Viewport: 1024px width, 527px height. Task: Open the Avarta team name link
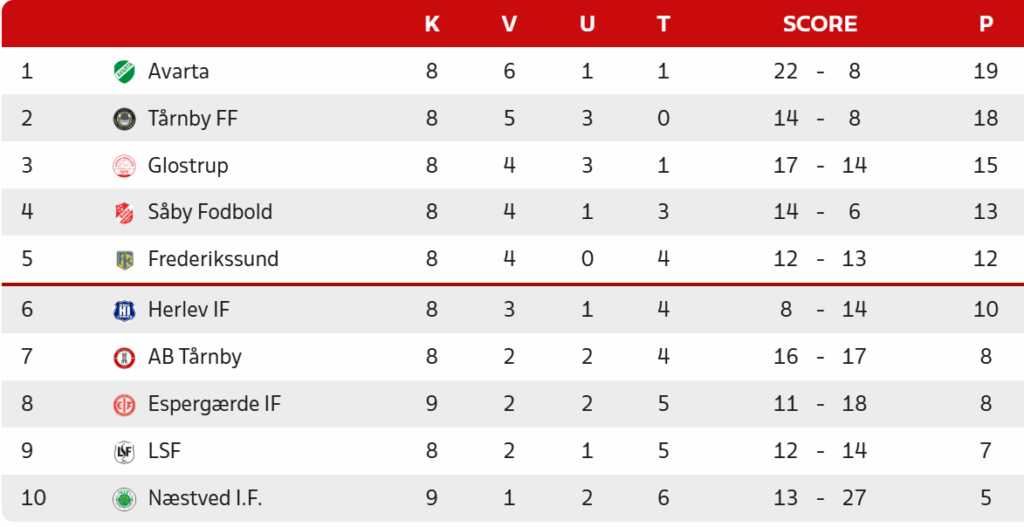click(x=178, y=72)
